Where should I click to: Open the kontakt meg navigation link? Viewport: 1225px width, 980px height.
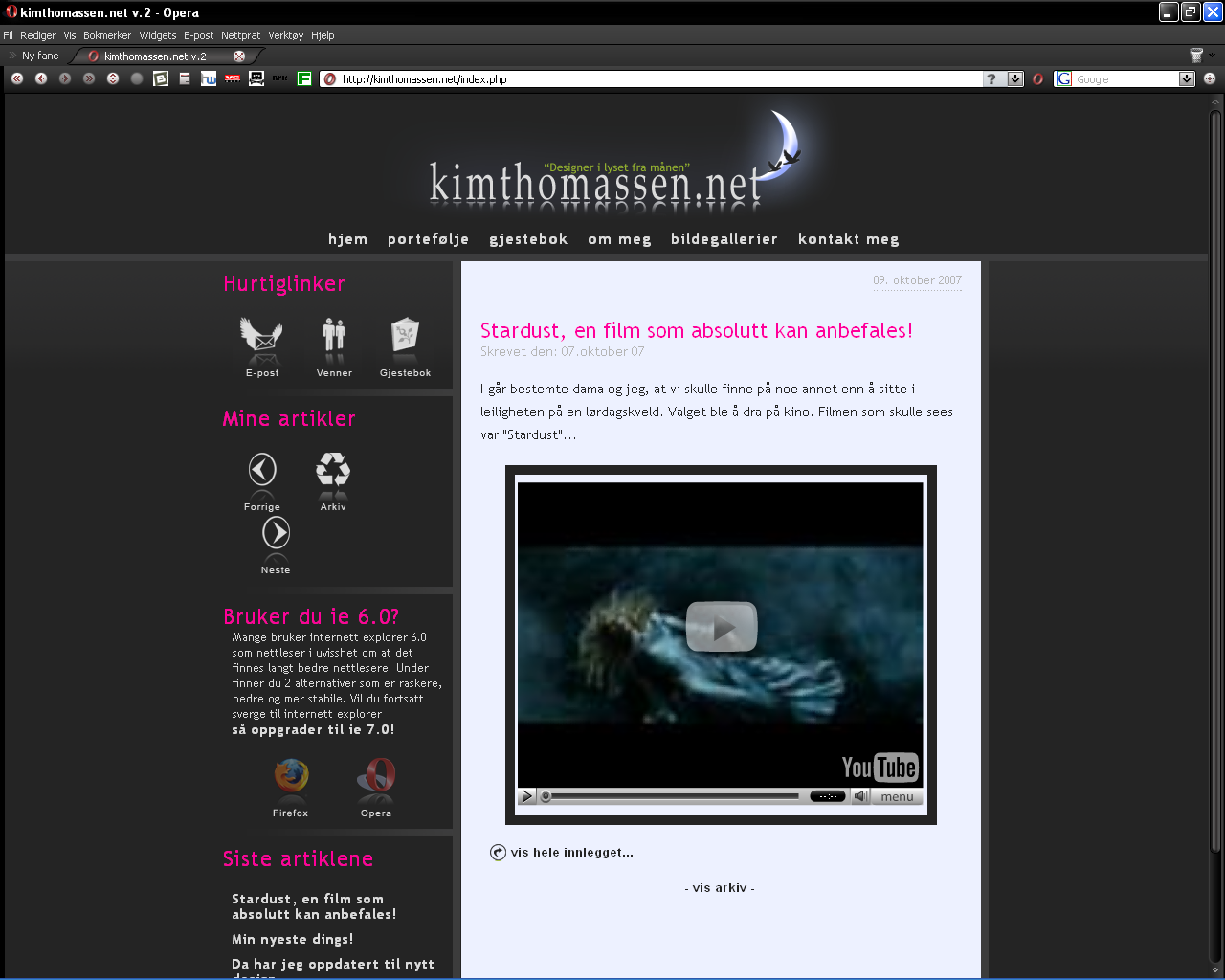tap(849, 239)
